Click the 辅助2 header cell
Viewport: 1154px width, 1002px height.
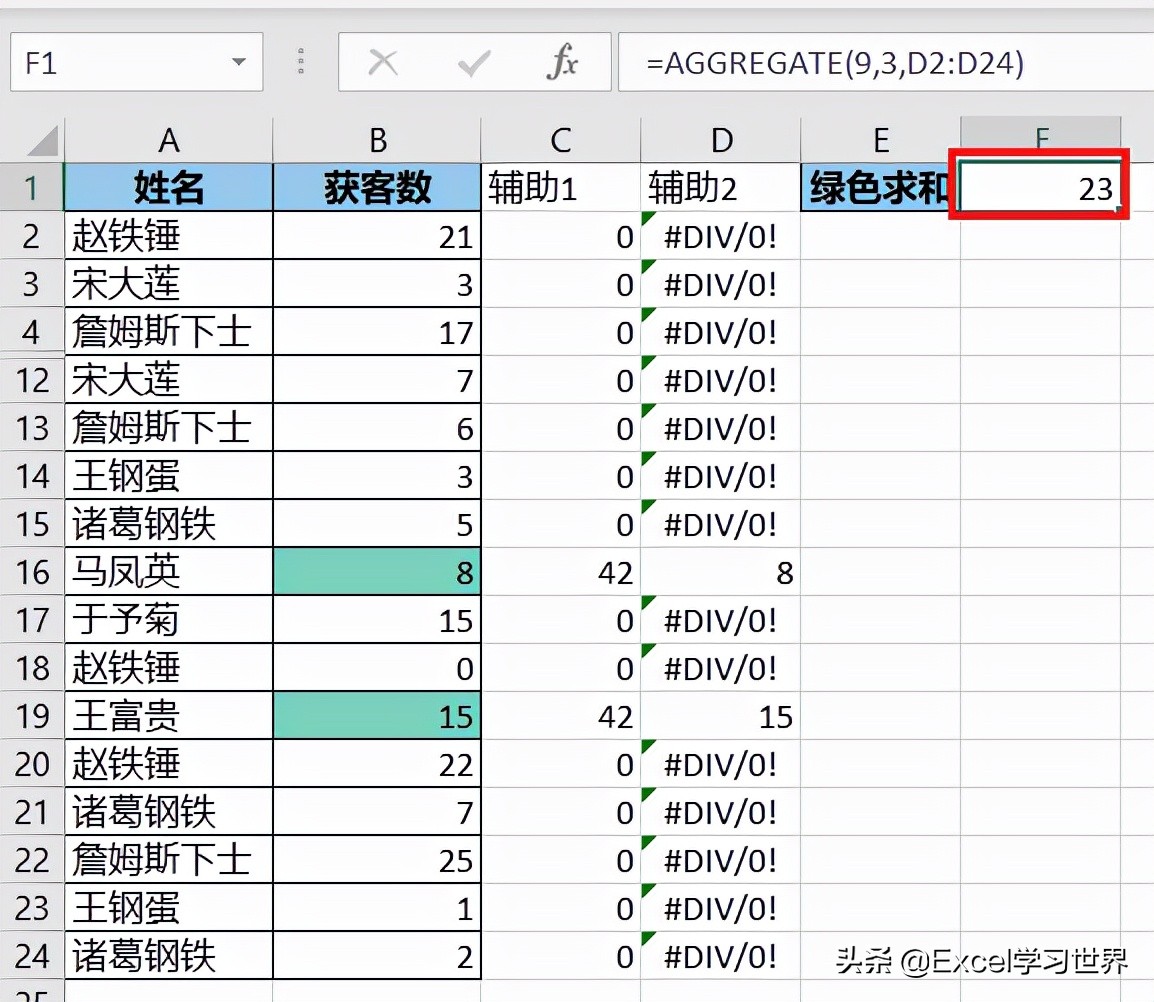721,188
